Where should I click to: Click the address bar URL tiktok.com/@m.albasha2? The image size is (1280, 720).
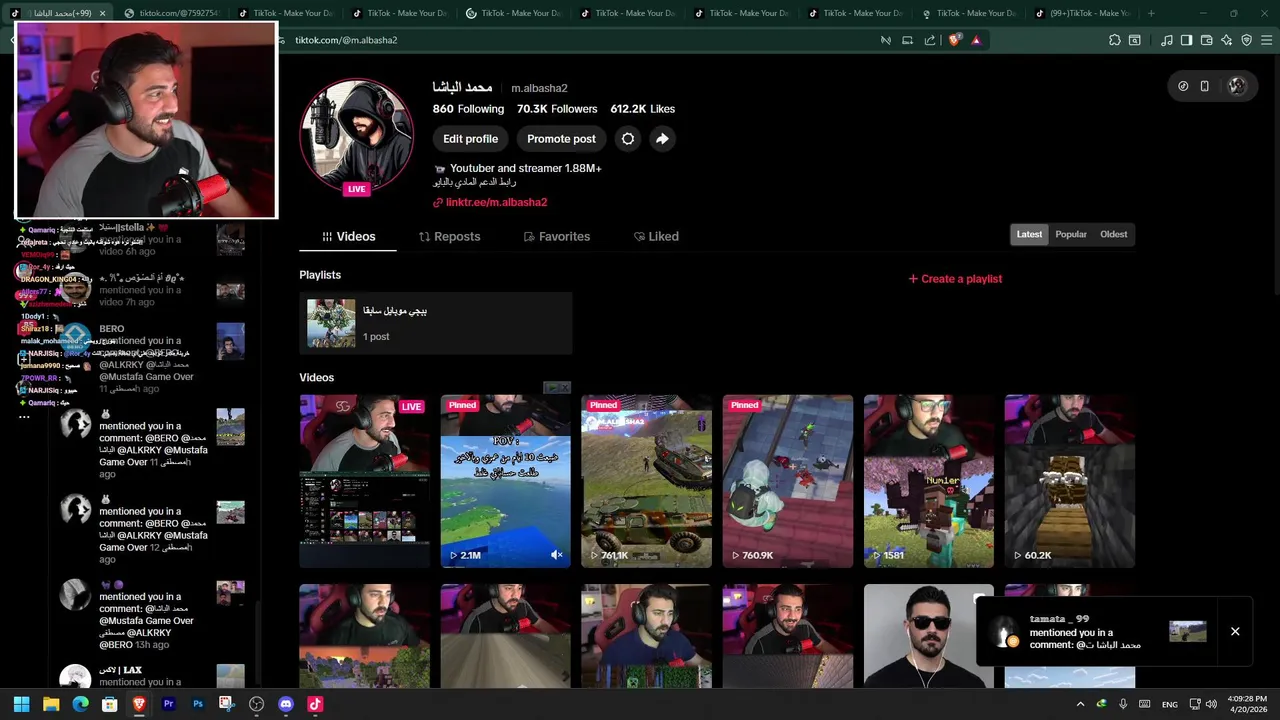pyautogui.click(x=346, y=40)
